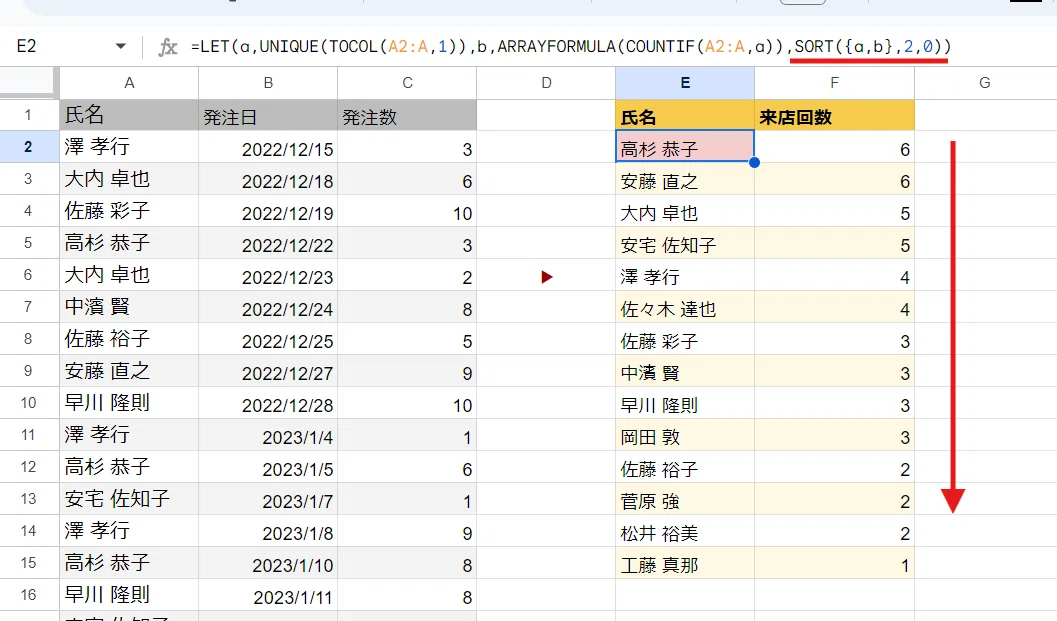This screenshot has width=1057, height=621.
Task: Click the fx function icon
Action: pyautogui.click(x=167, y=47)
